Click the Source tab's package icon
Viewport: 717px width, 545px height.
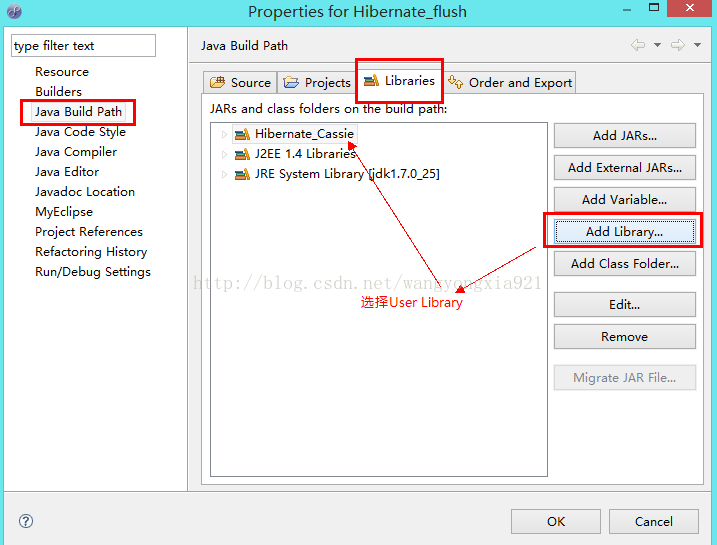tap(217, 82)
